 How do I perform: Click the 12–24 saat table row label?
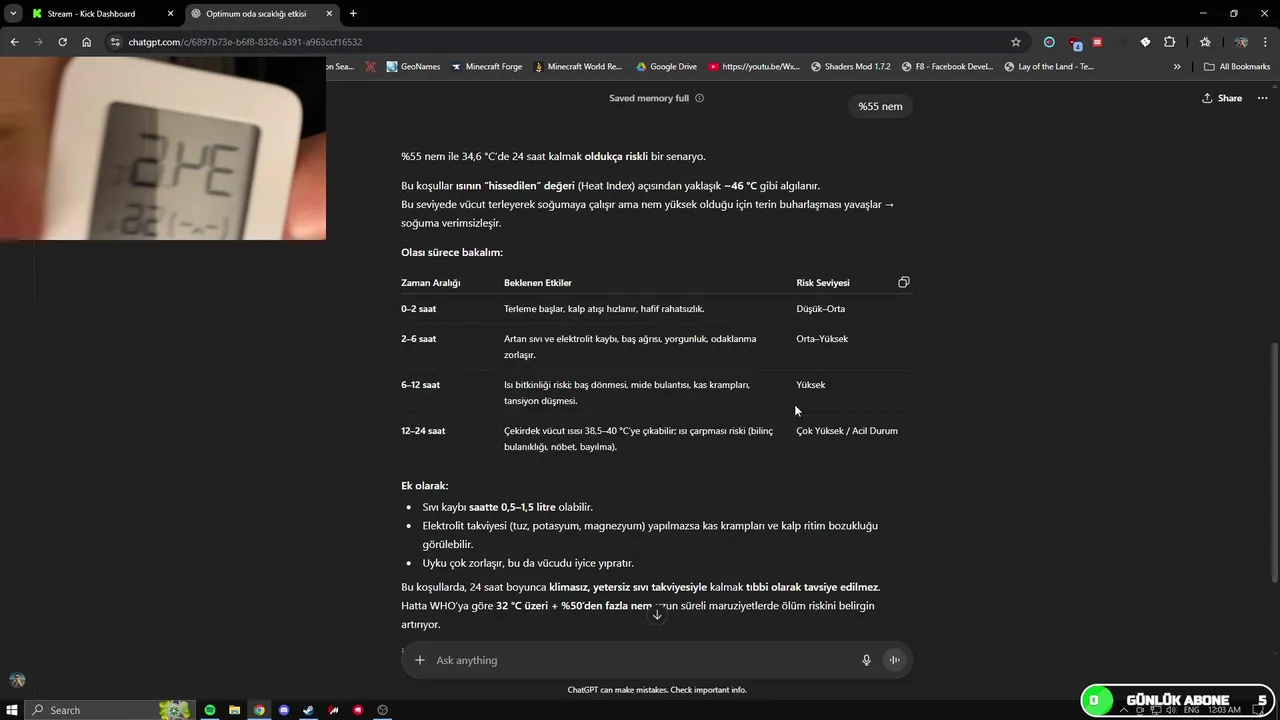(x=423, y=431)
